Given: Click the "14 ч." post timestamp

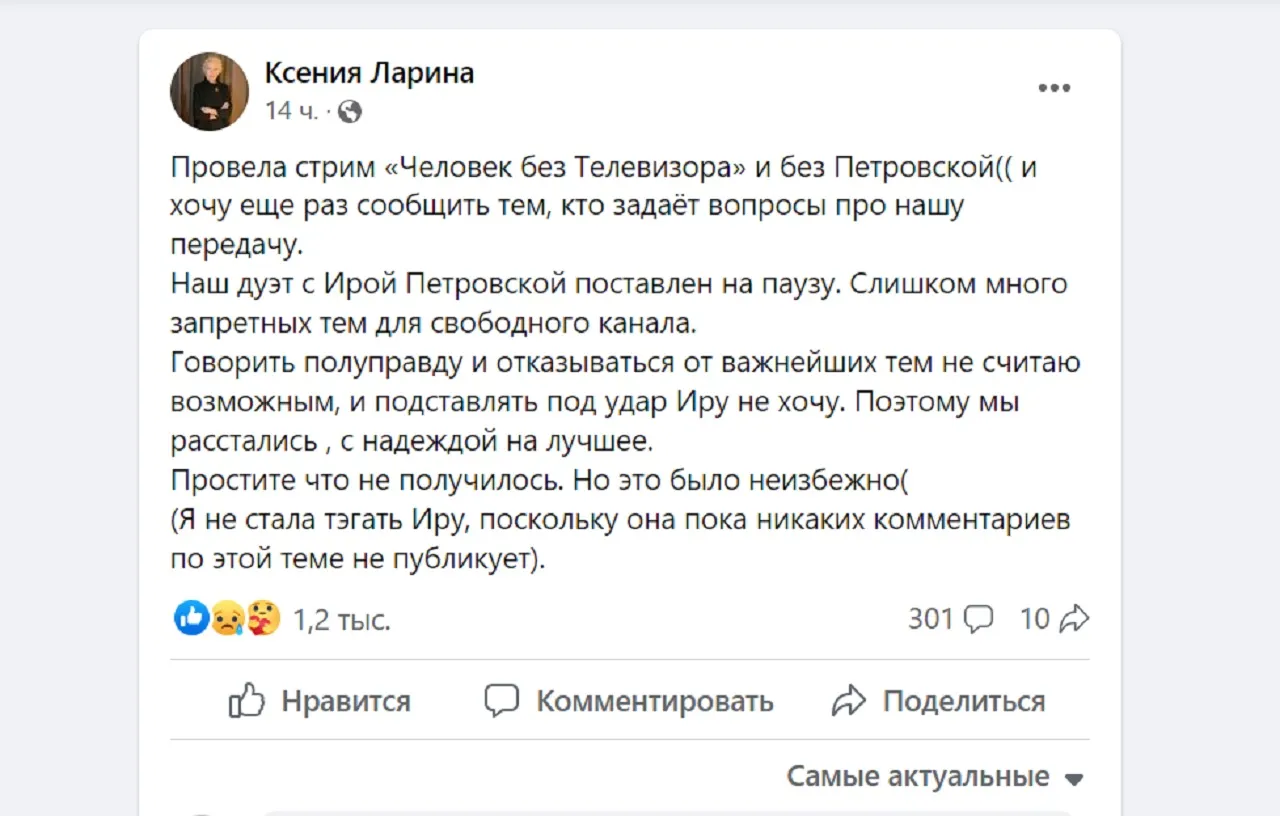Looking at the screenshot, I should pyautogui.click(x=290, y=112).
